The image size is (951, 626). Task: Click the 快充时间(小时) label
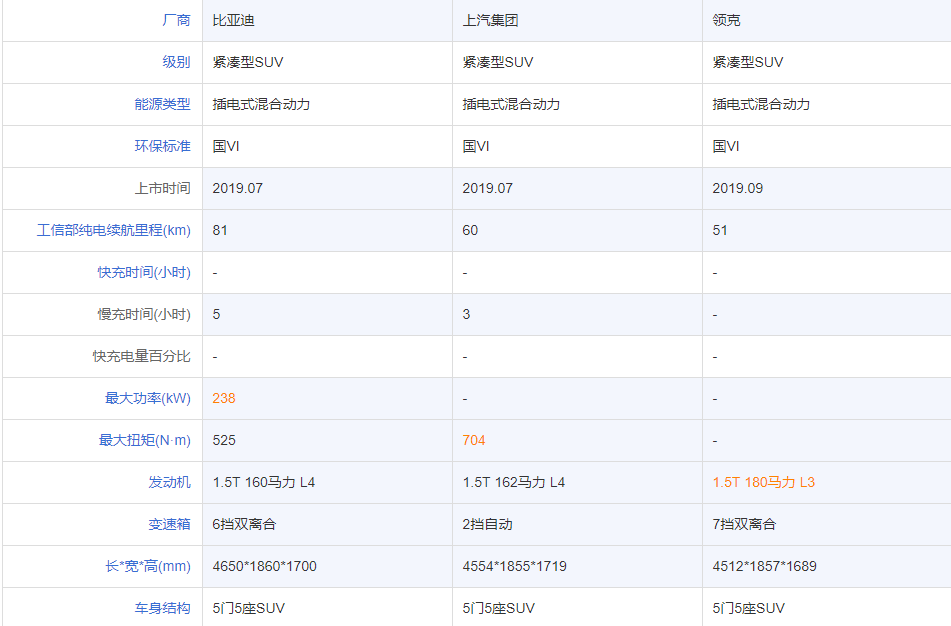[x=144, y=272]
